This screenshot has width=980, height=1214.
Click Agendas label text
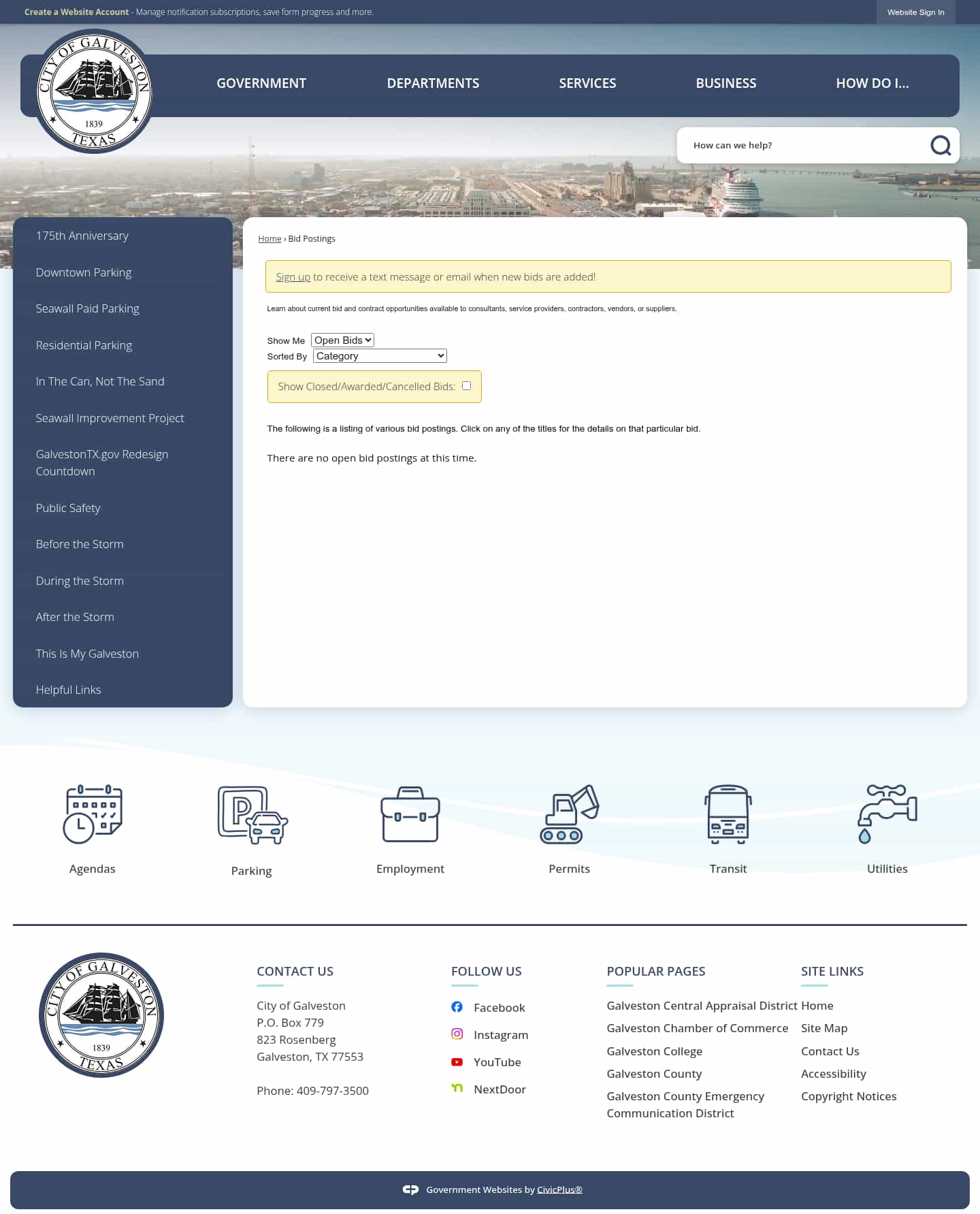click(x=93, y=869)
